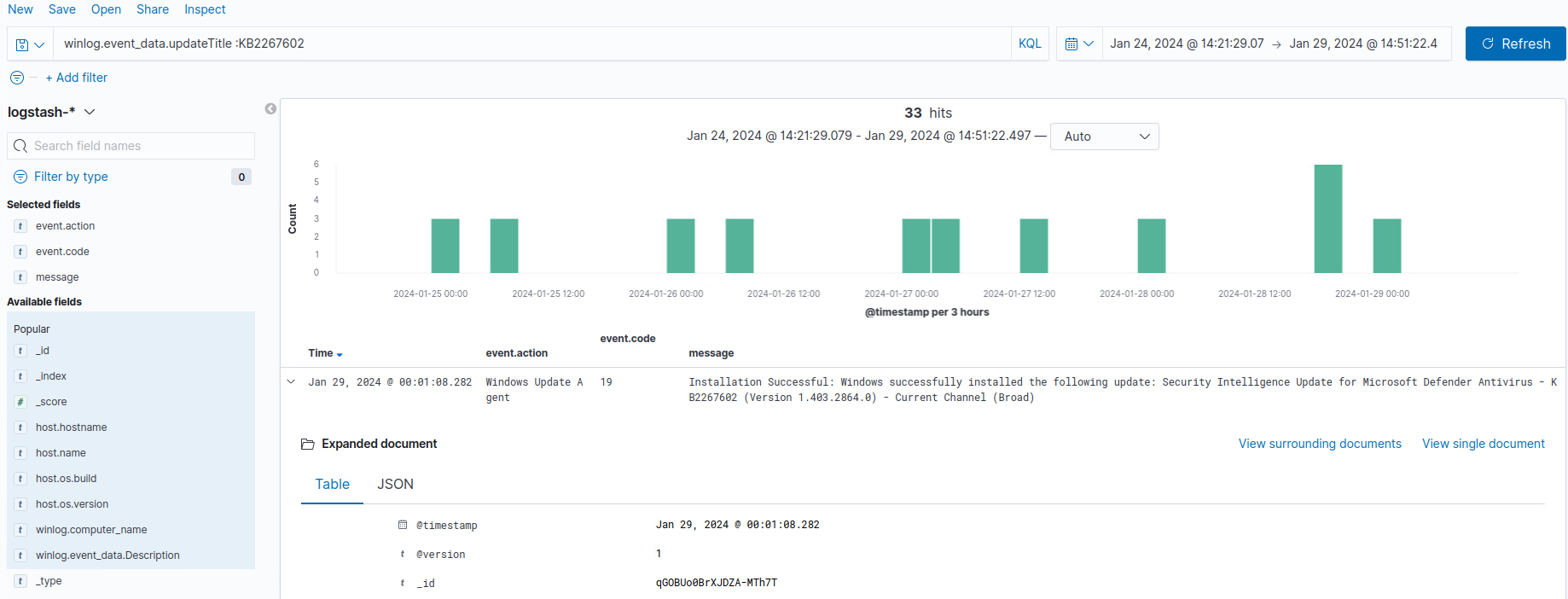Screen dimensions: 1568x599
Task: Click the number icon beside _score field
Action: coord(20,402)
